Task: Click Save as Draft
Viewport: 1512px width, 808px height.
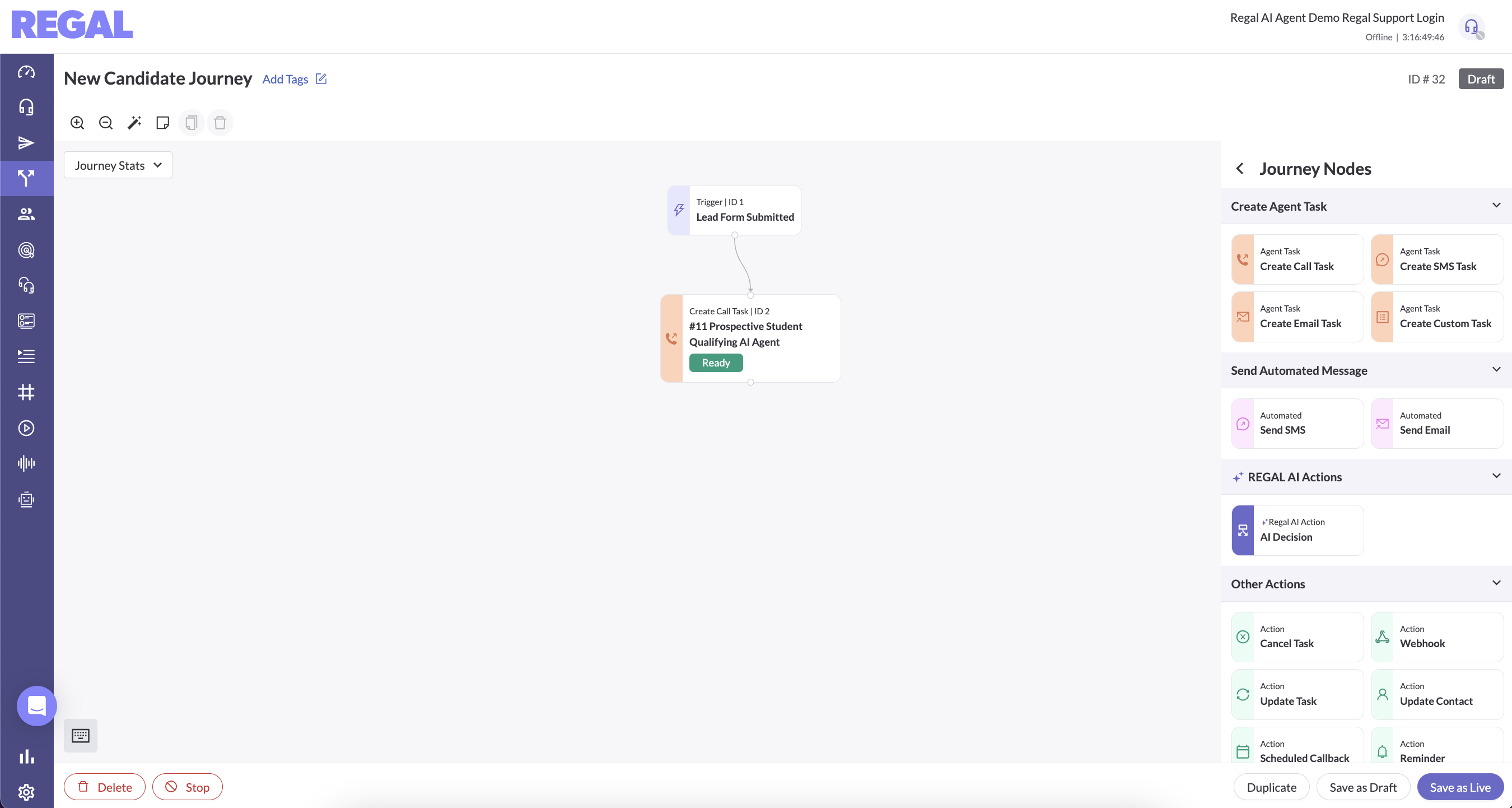Action: (x=1363, y=787)
